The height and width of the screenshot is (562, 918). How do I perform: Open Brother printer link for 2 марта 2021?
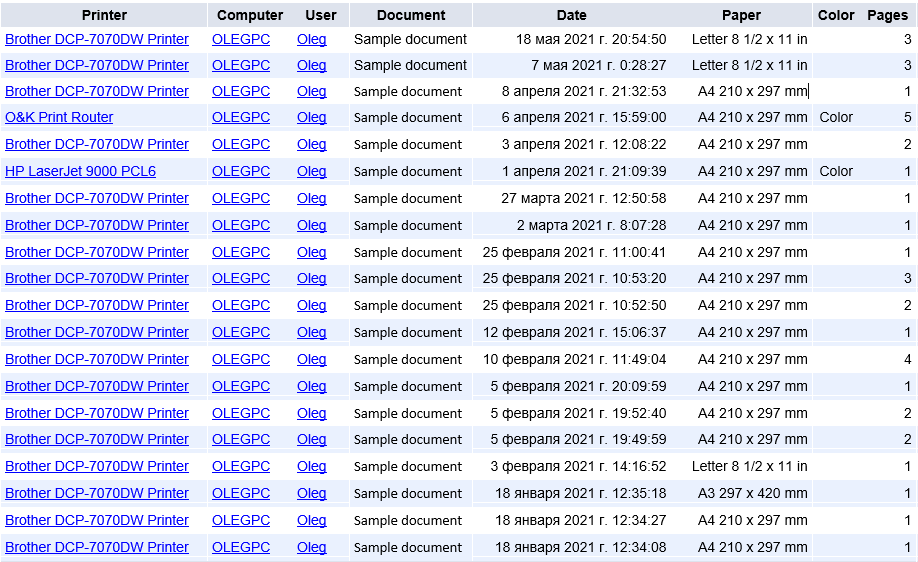pyautogui.click(x=97, y=225)
